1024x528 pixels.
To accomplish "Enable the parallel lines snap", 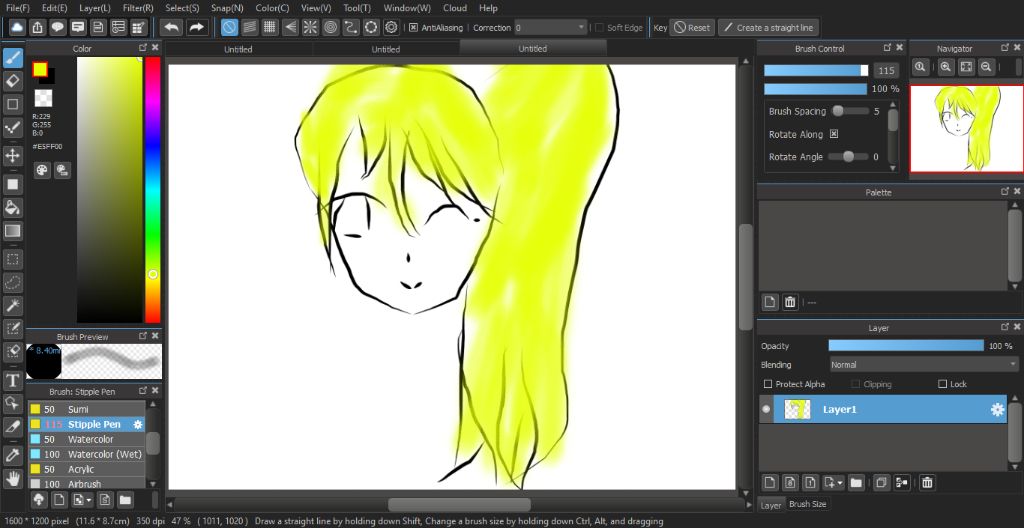I will coord(249,27).
